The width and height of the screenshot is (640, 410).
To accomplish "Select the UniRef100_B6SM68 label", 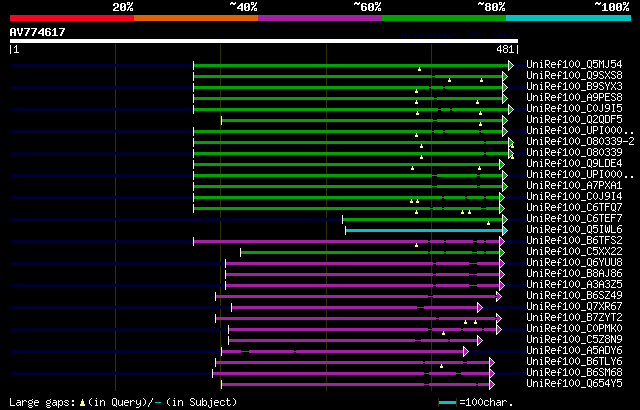I will click(x=574, y=373).
